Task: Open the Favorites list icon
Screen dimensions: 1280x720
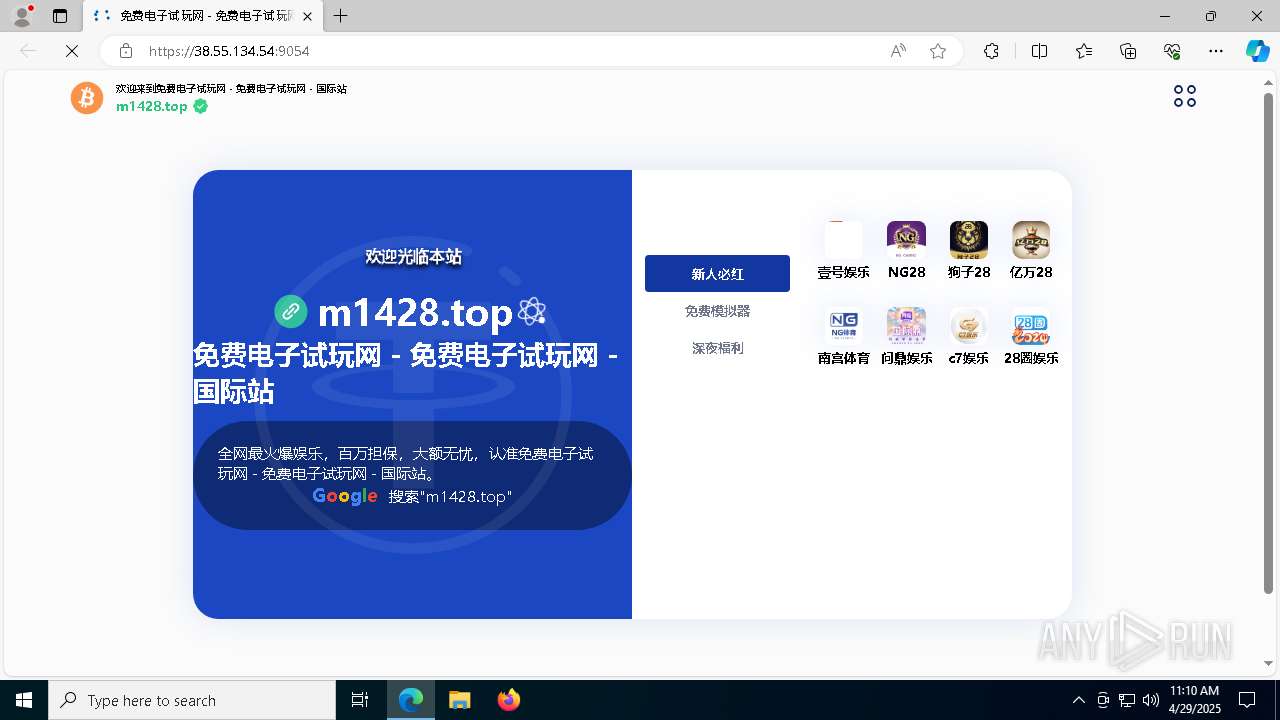Action: (1084, 51)
